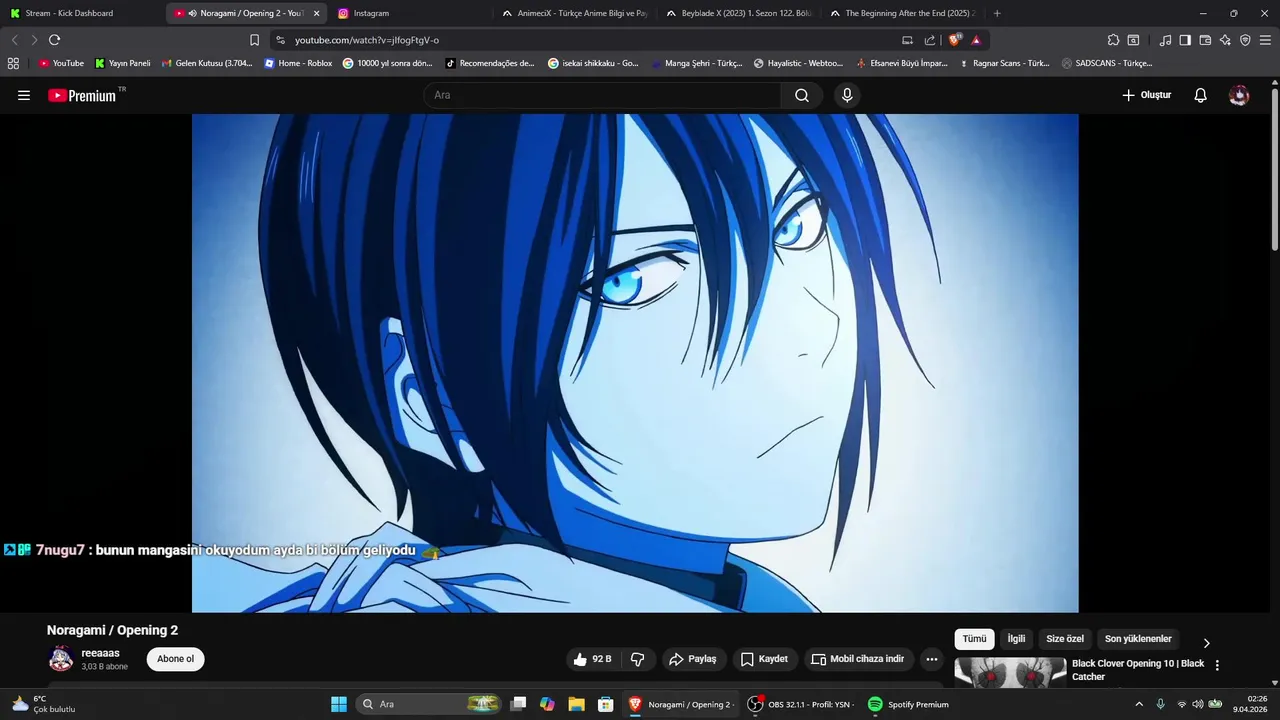Click the YouTube Premium logo

point(82,95)
